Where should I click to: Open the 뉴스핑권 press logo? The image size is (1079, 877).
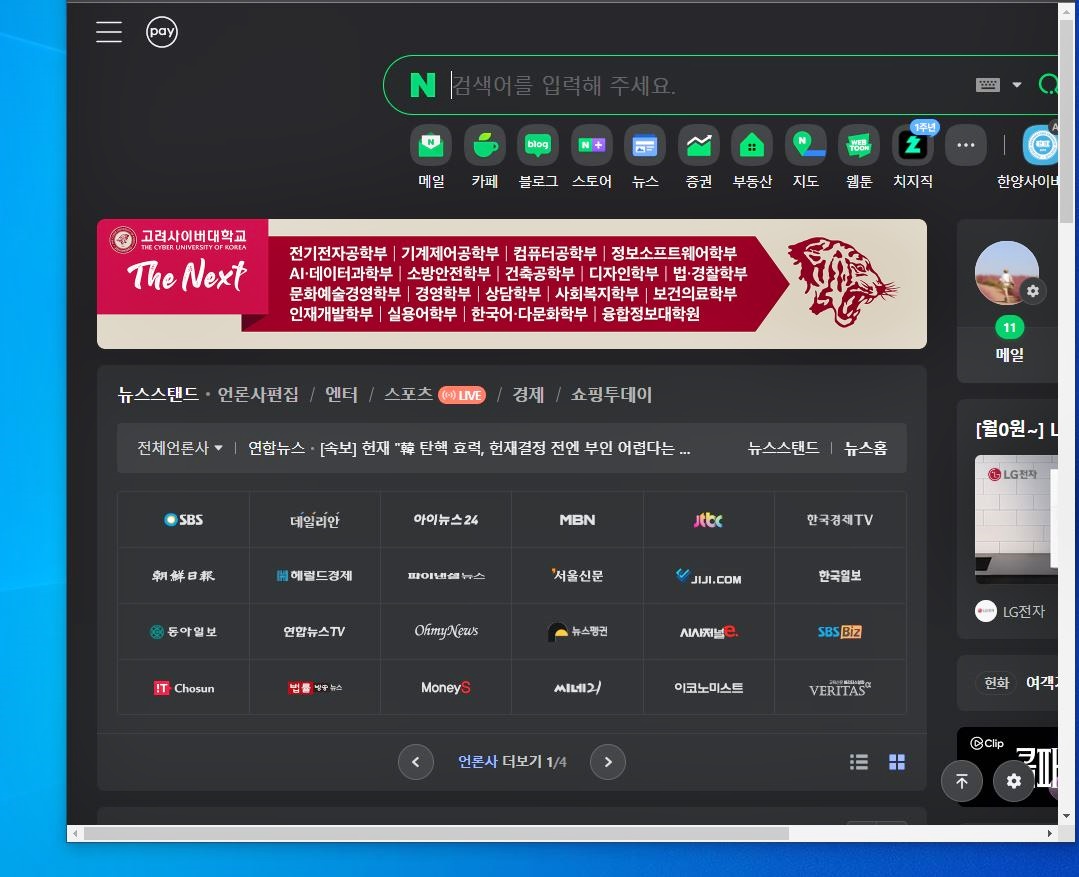click(577, 631)
